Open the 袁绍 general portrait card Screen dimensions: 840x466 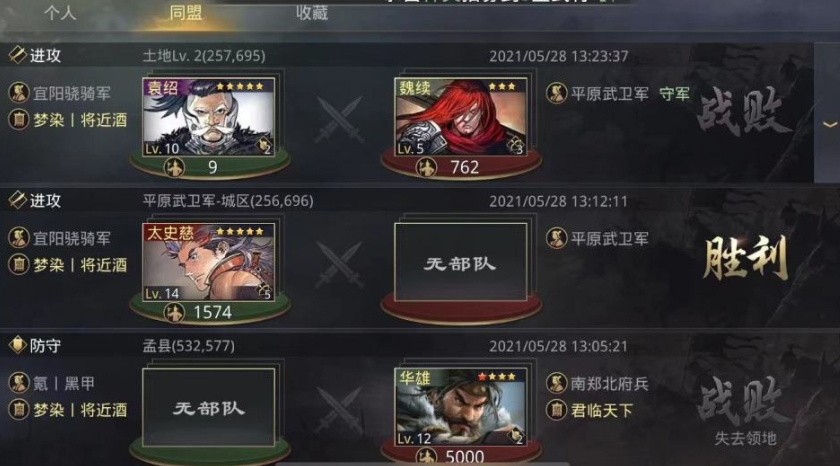click(x=208, y=117)
